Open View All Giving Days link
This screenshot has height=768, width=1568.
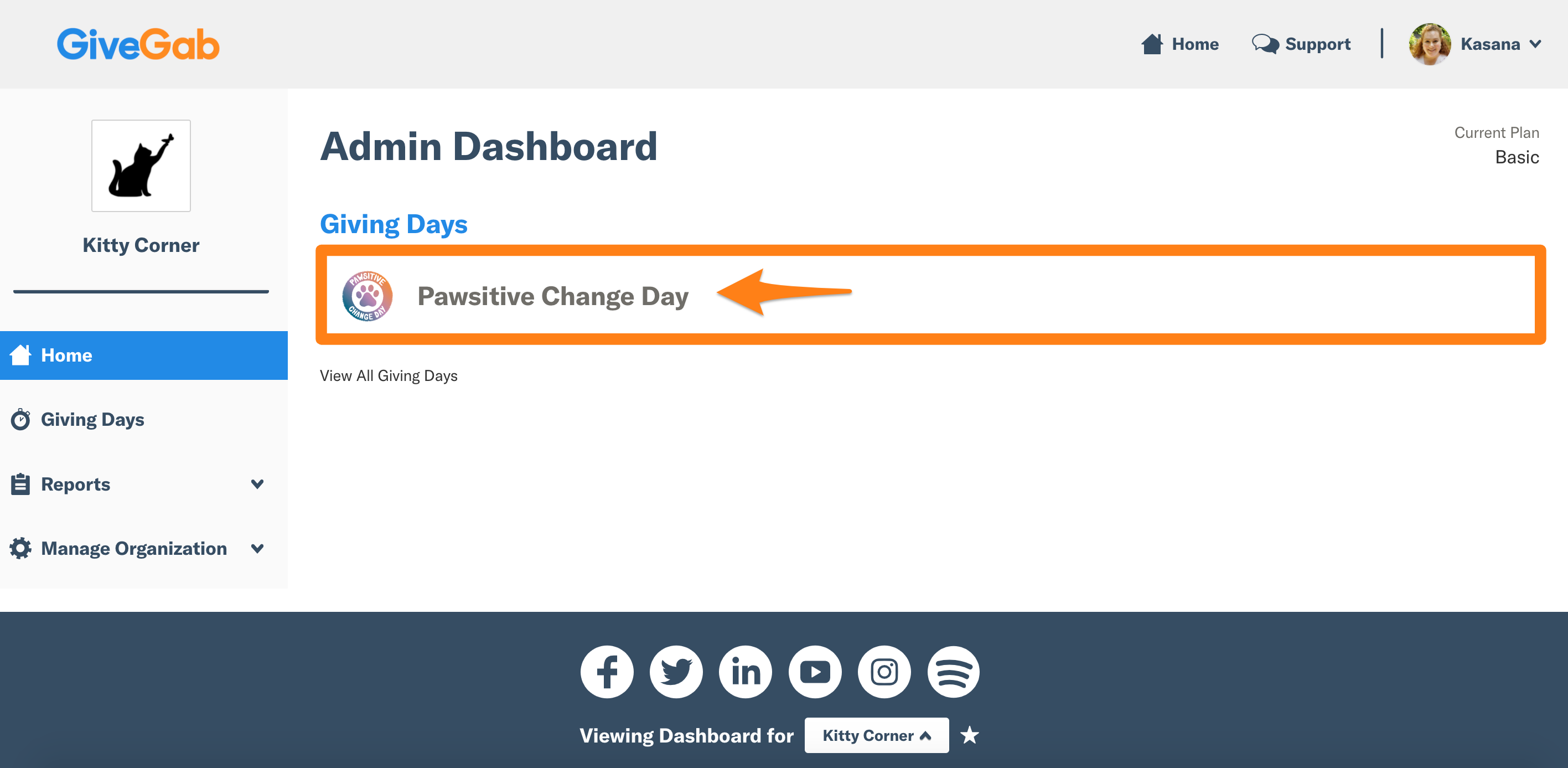(x=389, y=376)
